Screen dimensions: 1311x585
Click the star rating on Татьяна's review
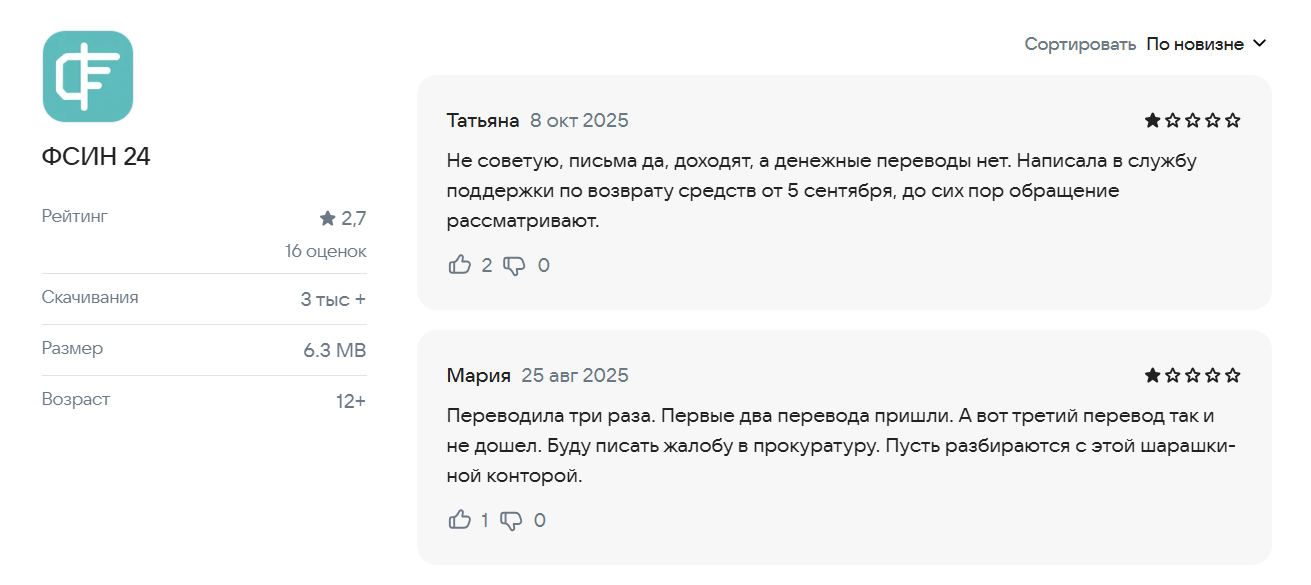pyautogui.click(x=1192, y=121)
